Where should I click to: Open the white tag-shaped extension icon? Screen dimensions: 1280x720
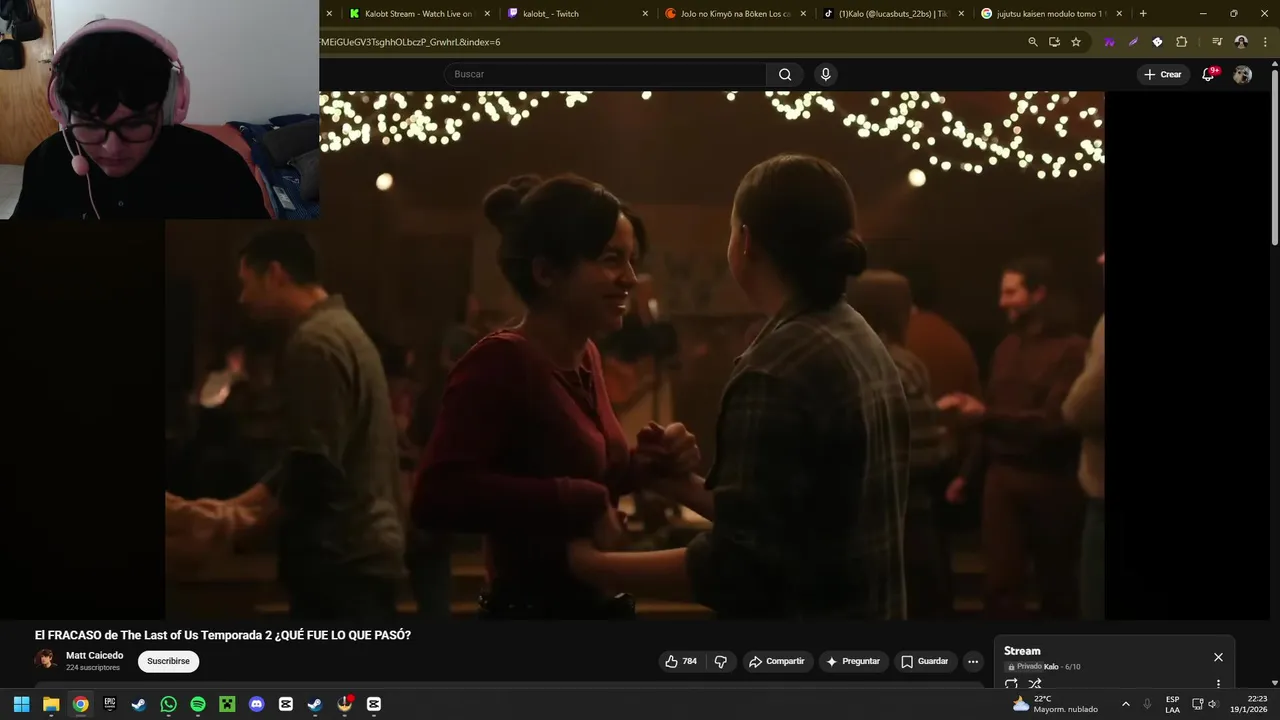point(1157,42)
